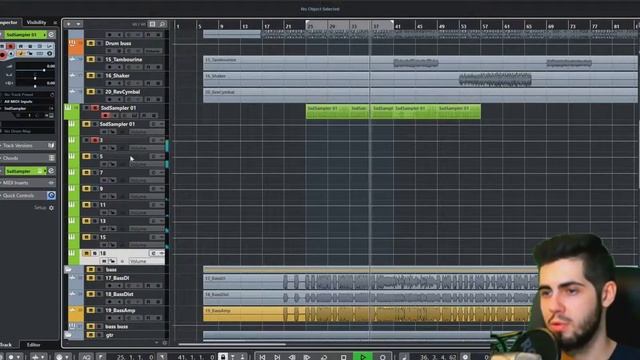Open No Drum Map selector
Viewport: 640px width, 360px height.
(x=27, y=131)
